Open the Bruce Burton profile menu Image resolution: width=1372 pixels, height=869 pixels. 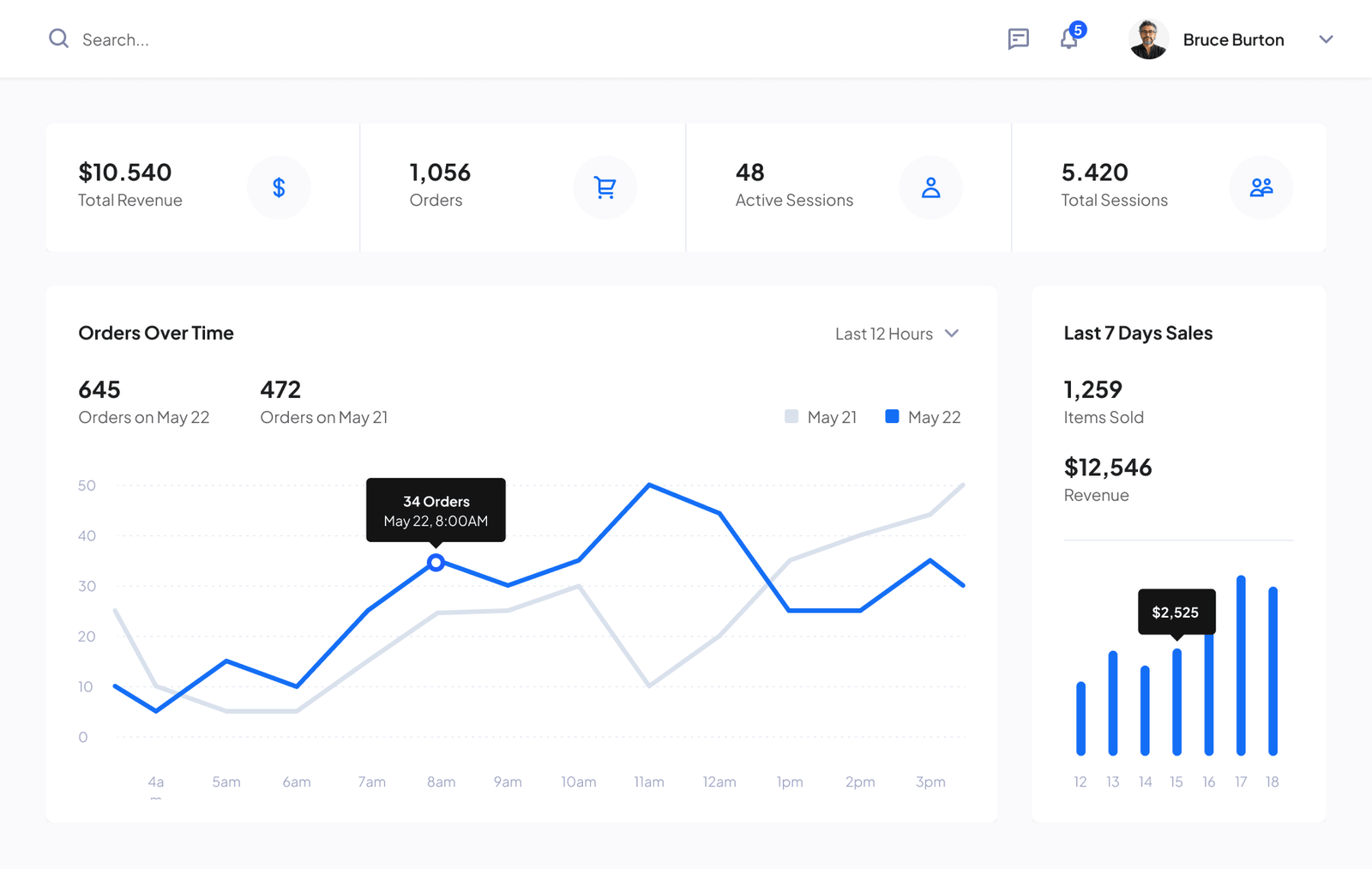click(1233, 39)
